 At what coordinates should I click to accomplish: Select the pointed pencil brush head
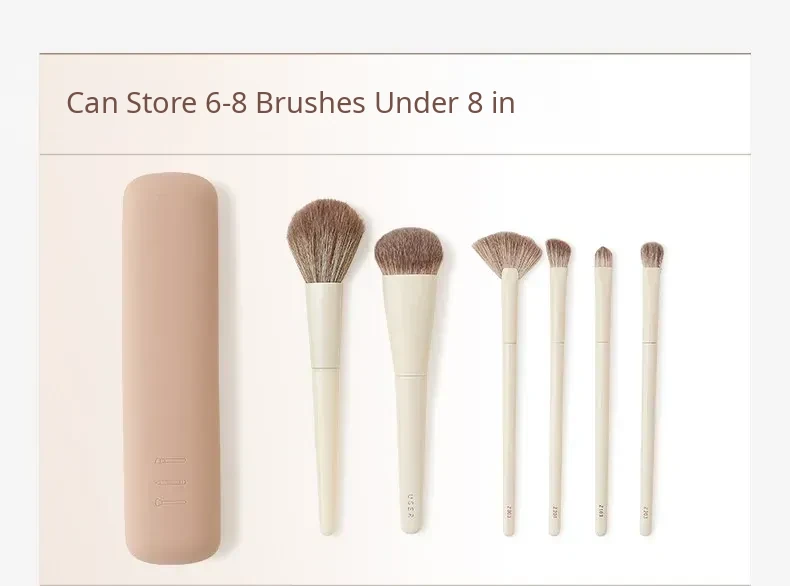[x=603, y=257]
